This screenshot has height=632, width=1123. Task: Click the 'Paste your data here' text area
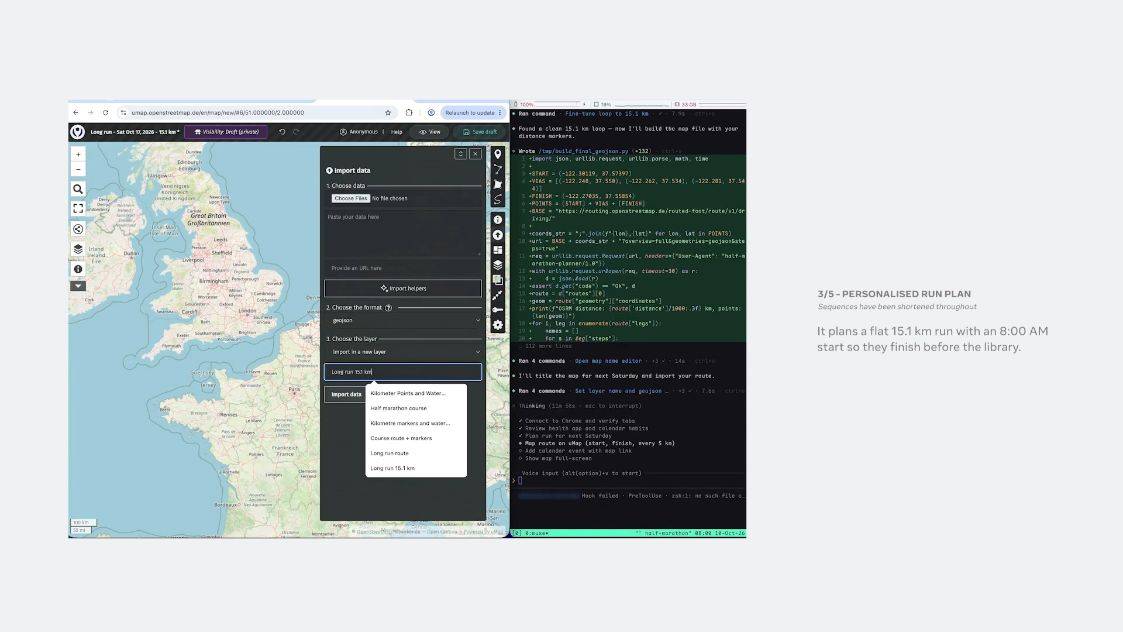click(403, 234)
